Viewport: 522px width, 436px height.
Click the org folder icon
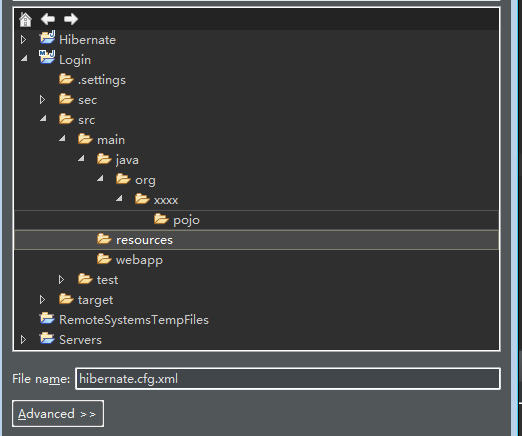coord(123,179)
